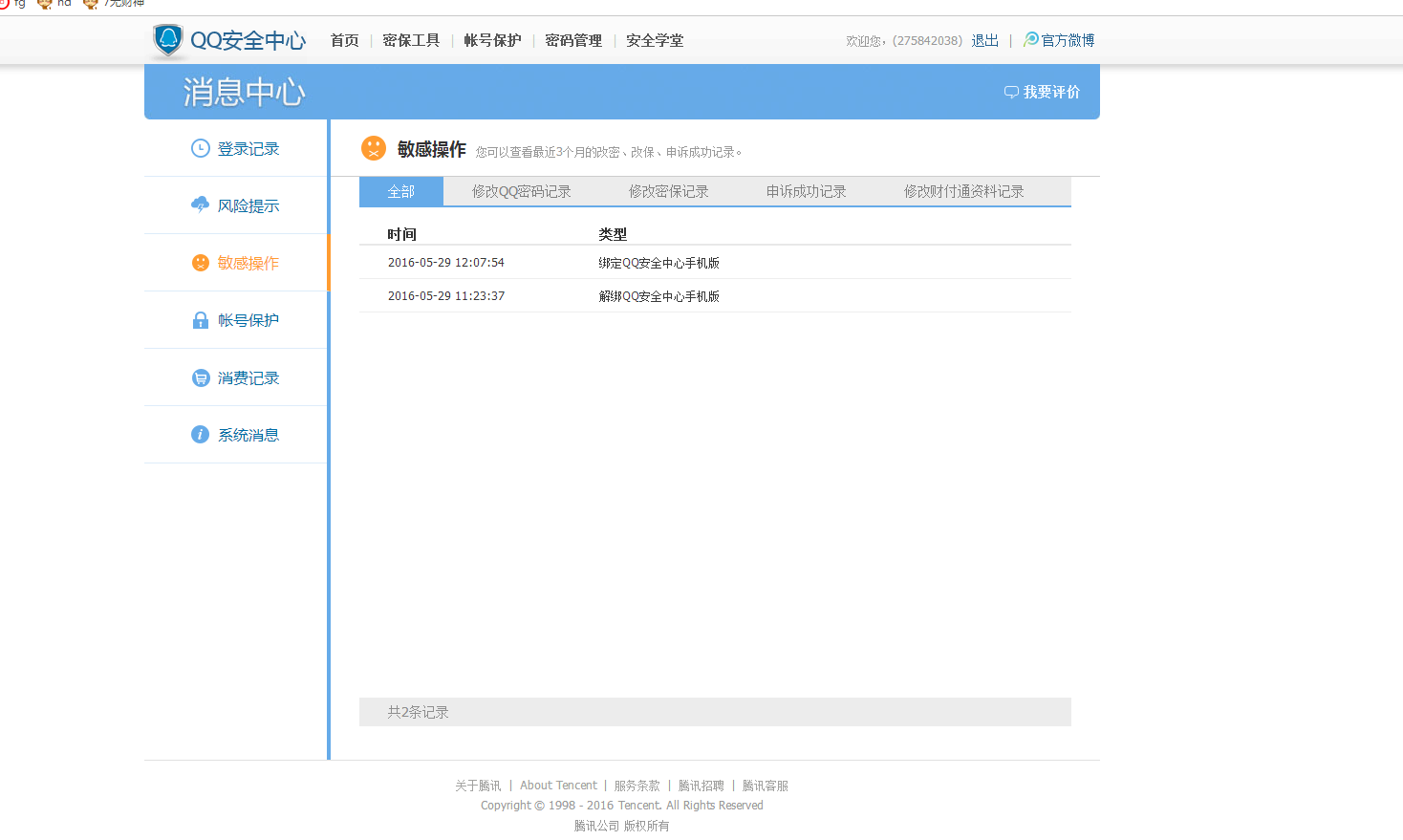Click the 时间 column header
This screenshot has height=840, width=1403.
pos(402,234)
